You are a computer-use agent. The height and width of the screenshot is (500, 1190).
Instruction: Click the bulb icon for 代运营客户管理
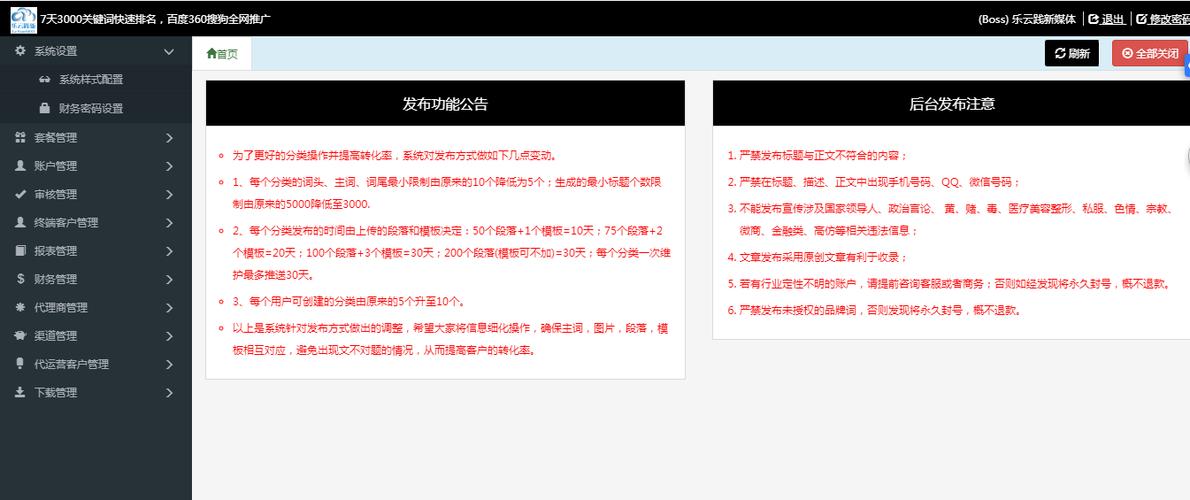(20, 364)
